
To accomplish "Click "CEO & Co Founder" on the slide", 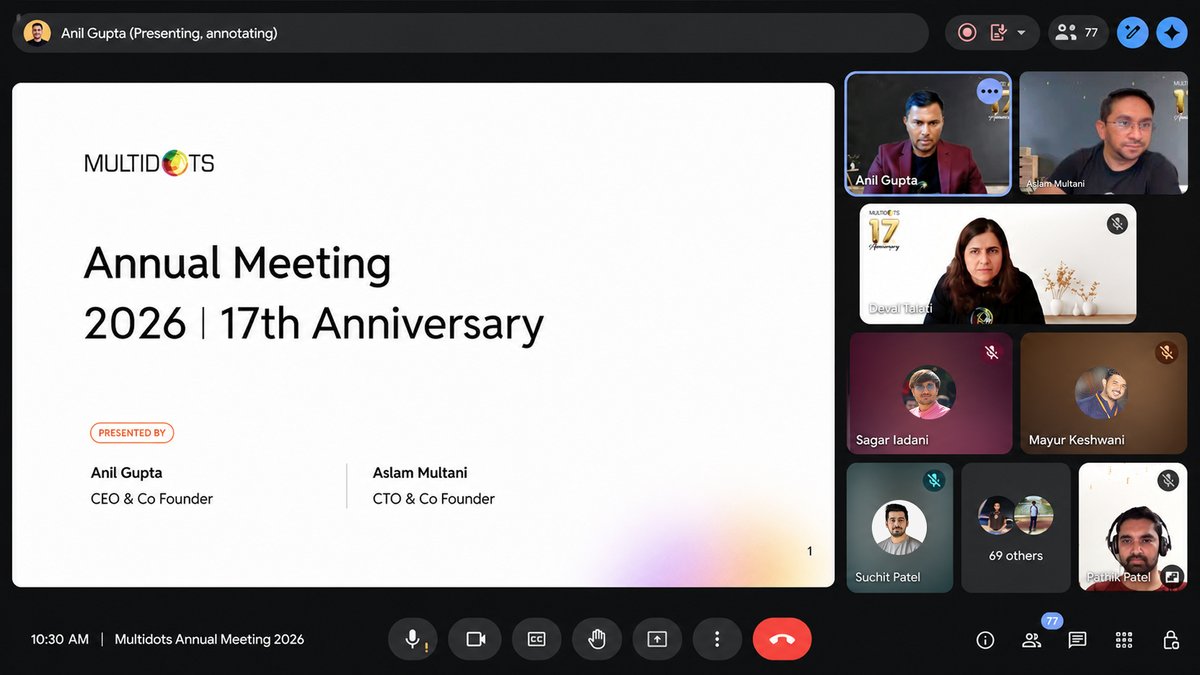I will click(x=152, y=499).
